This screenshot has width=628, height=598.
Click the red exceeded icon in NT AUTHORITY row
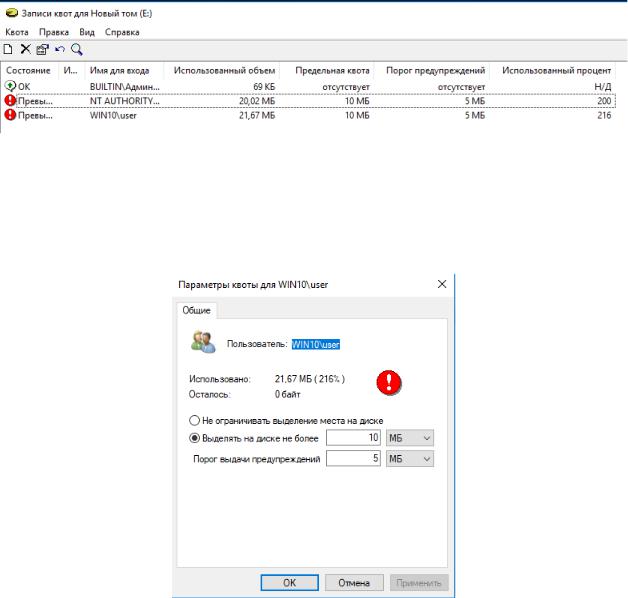(x=10, y=101)
